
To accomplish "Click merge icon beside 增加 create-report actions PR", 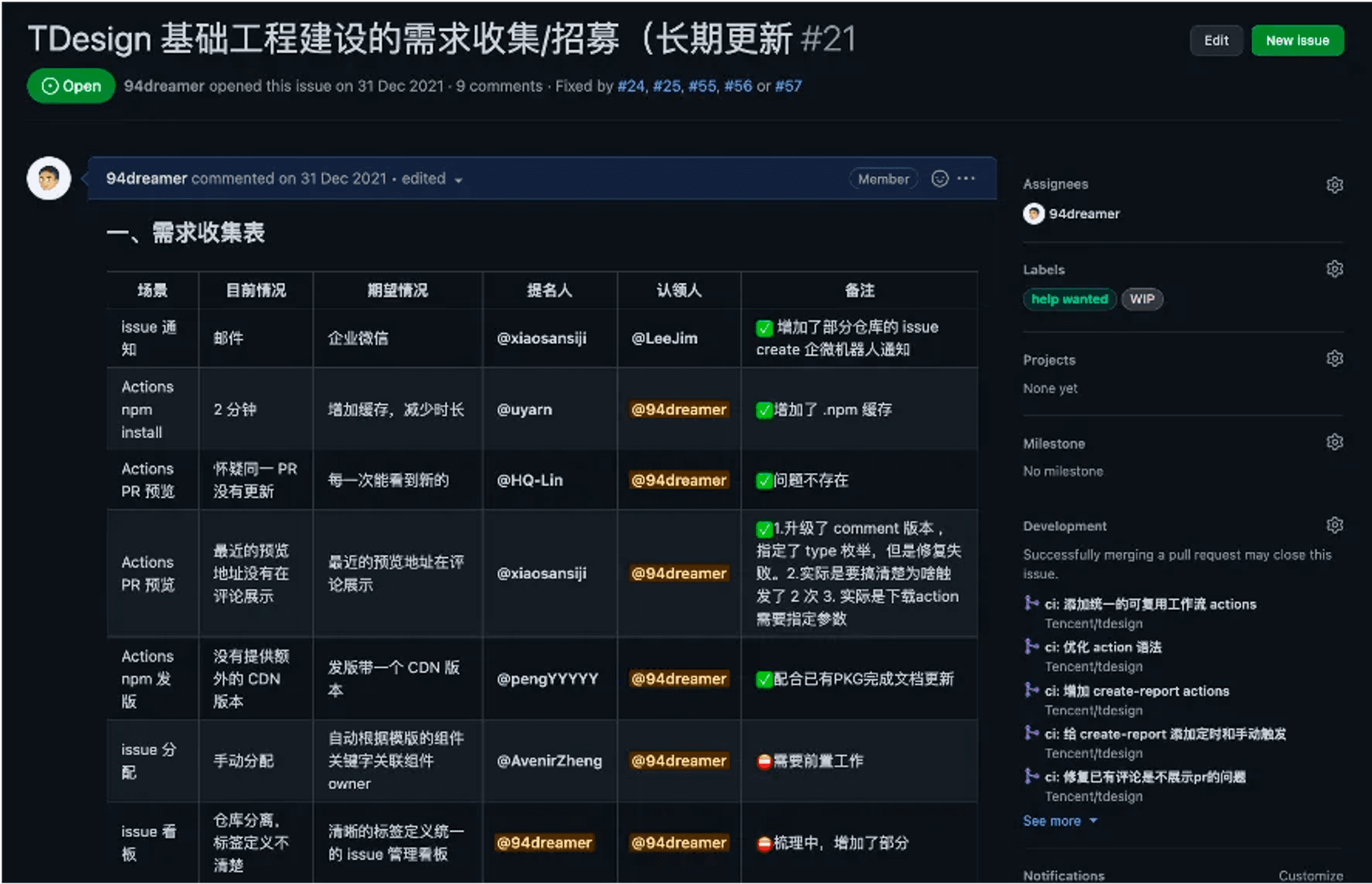I will tap(1031, 690).
